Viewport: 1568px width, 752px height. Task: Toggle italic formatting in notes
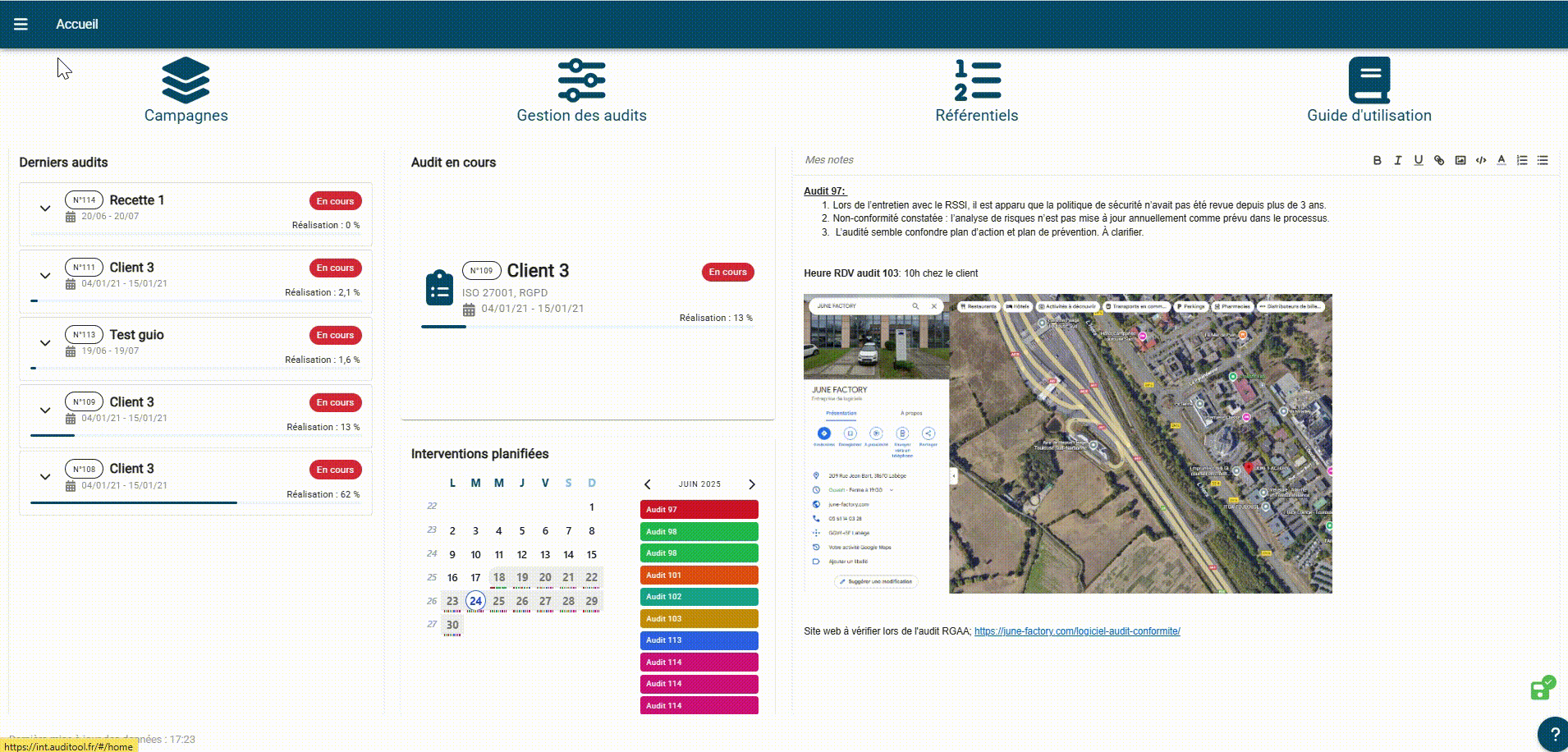coord(1397,161)
